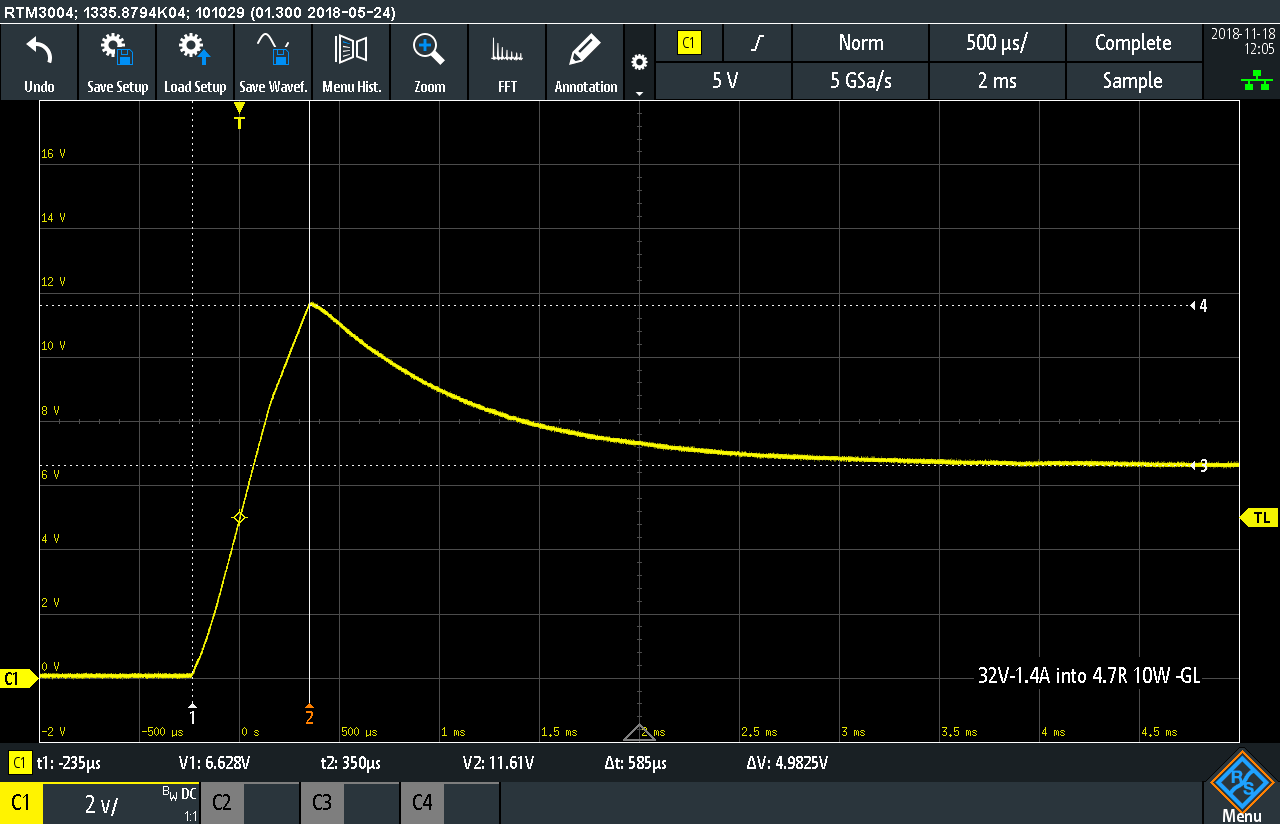This screenshot has height=824, width=1280.
Task: Select the Annotation pencil tool
Action: pos(585,62)
